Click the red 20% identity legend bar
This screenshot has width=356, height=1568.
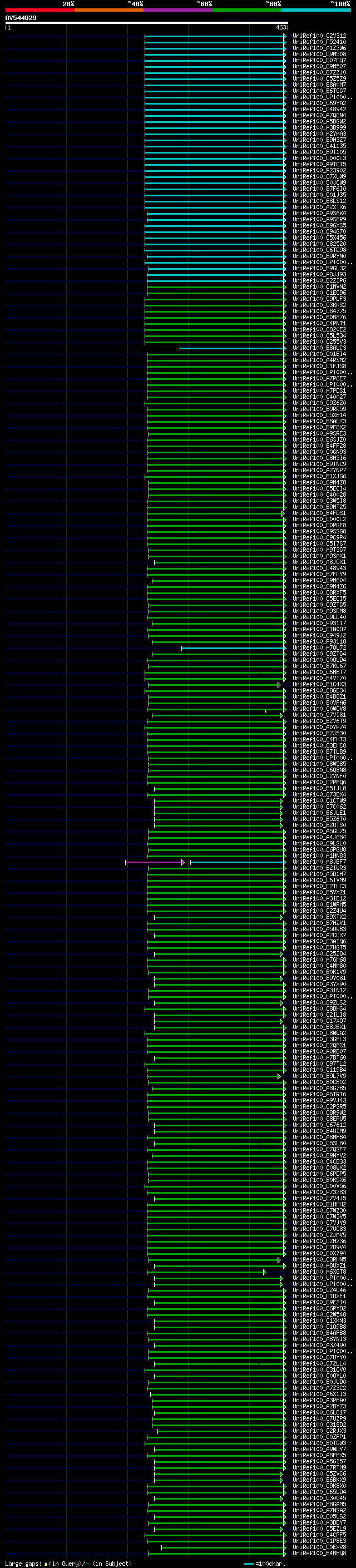tap(39, 10)
